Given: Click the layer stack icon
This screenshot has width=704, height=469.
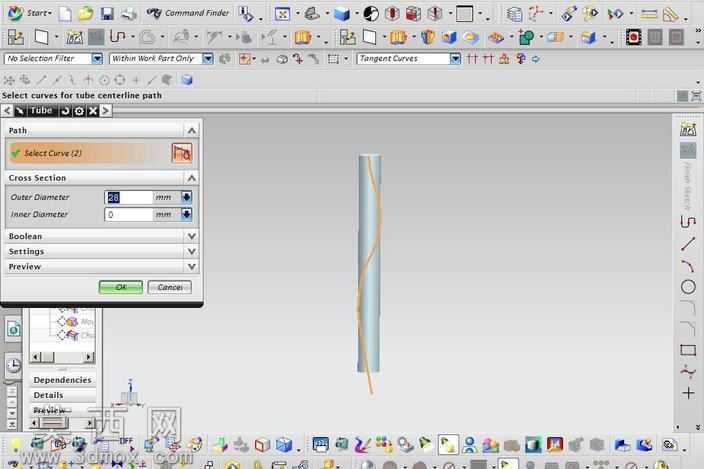Looking at the screenshot, I should [x=515, y=14].
